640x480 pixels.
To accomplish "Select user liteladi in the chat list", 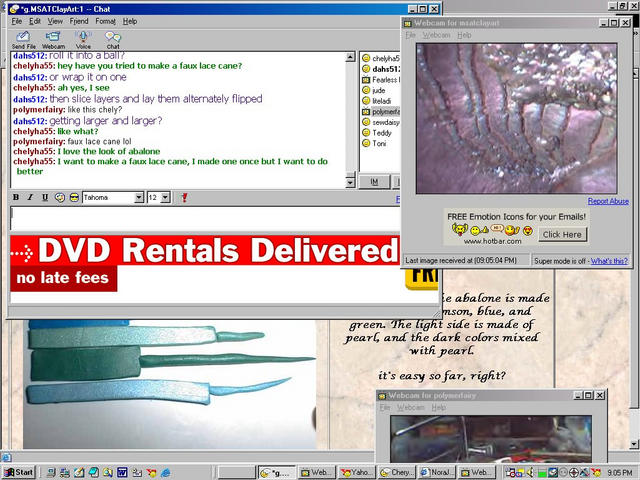I will pyautogui.click(x=376, y=101).
